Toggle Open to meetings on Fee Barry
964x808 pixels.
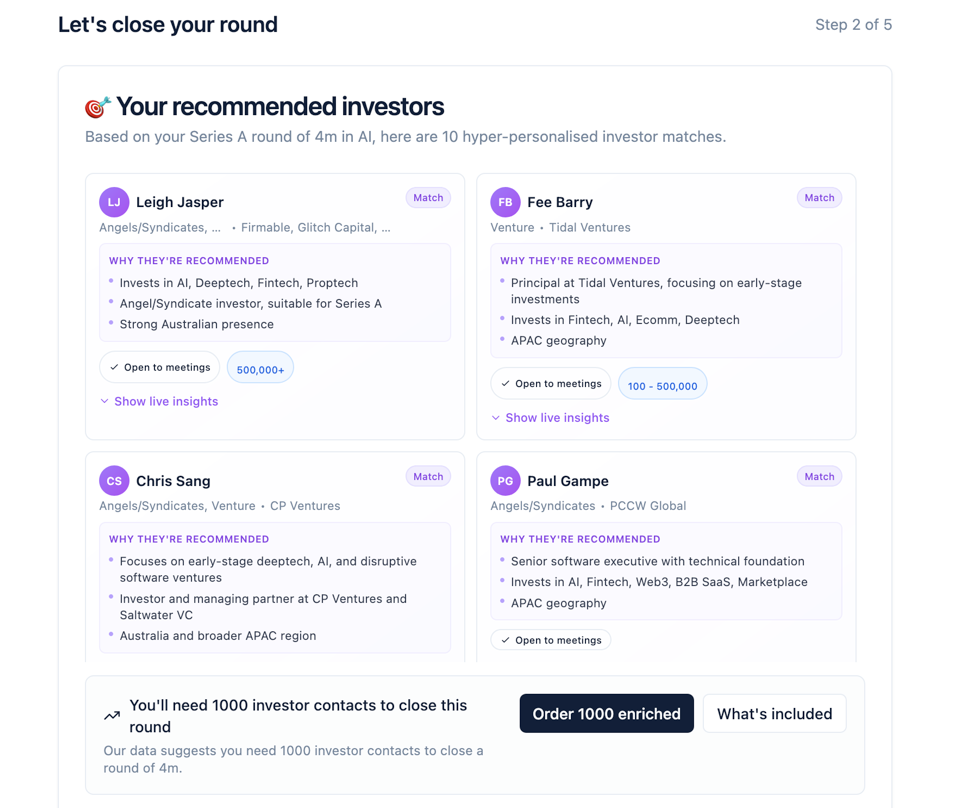pyautogui.click(x=551, y=383)
